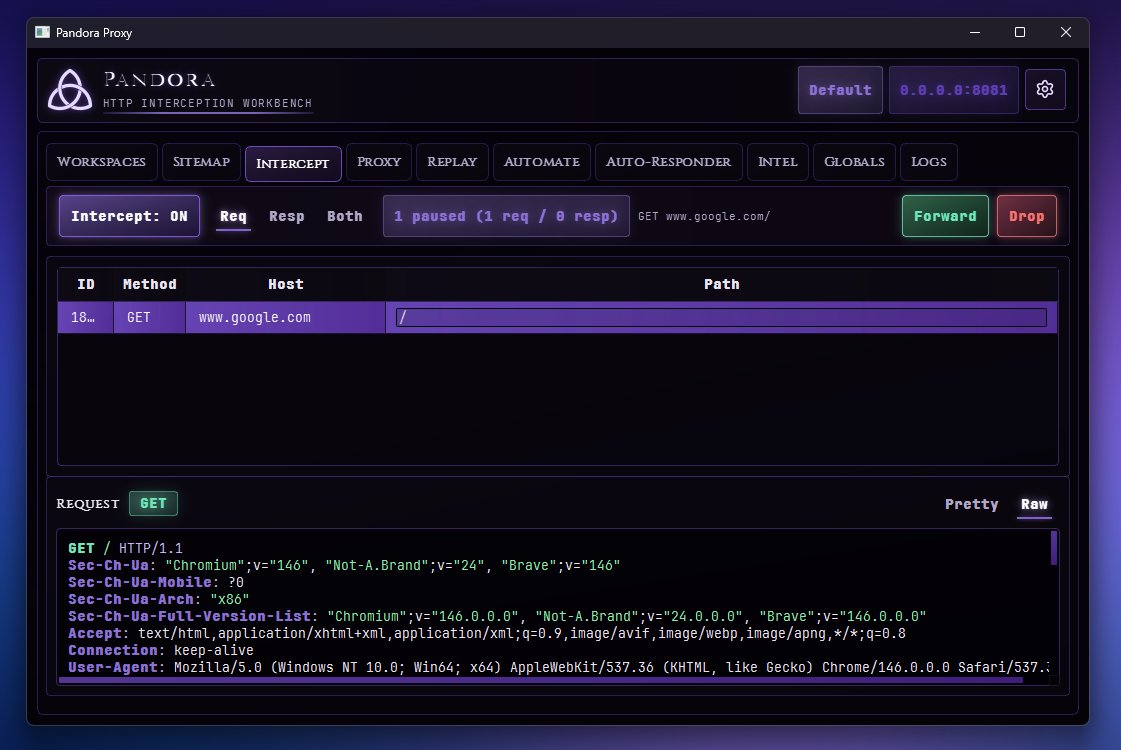
Task: Maximize the Pandora Proxy window
Action: point(1020,32)
